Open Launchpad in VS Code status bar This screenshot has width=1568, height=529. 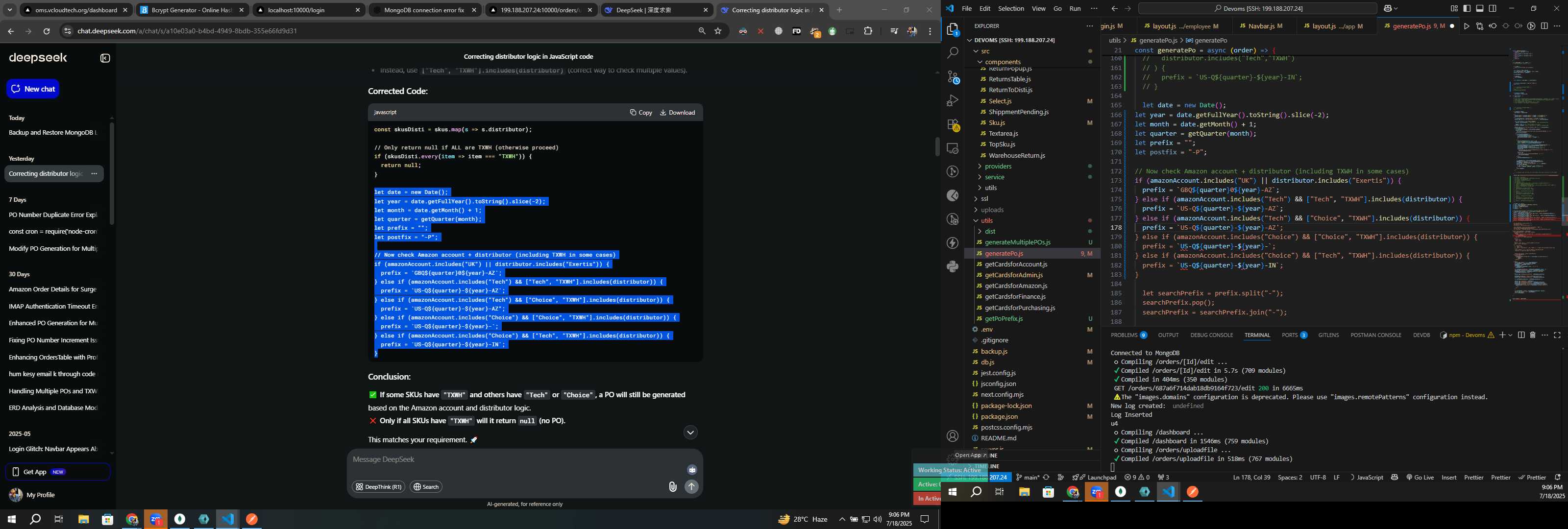coord(1095,477)
